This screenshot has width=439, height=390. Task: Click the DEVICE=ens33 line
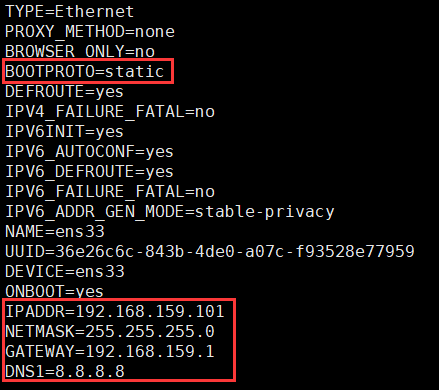click(65, 272)
